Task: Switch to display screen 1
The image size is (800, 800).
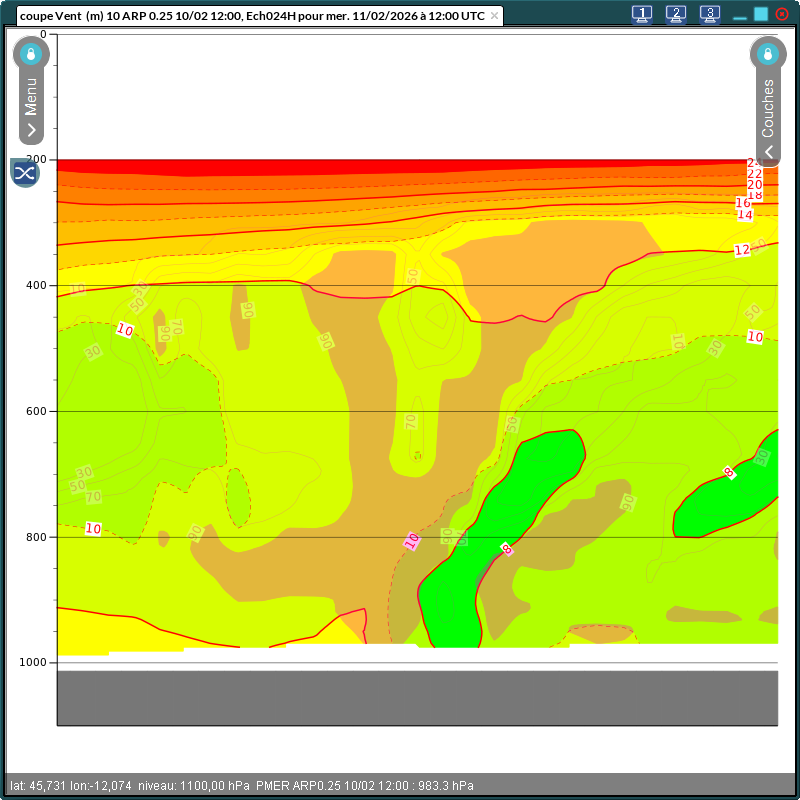Action: (x=642, y=14)
